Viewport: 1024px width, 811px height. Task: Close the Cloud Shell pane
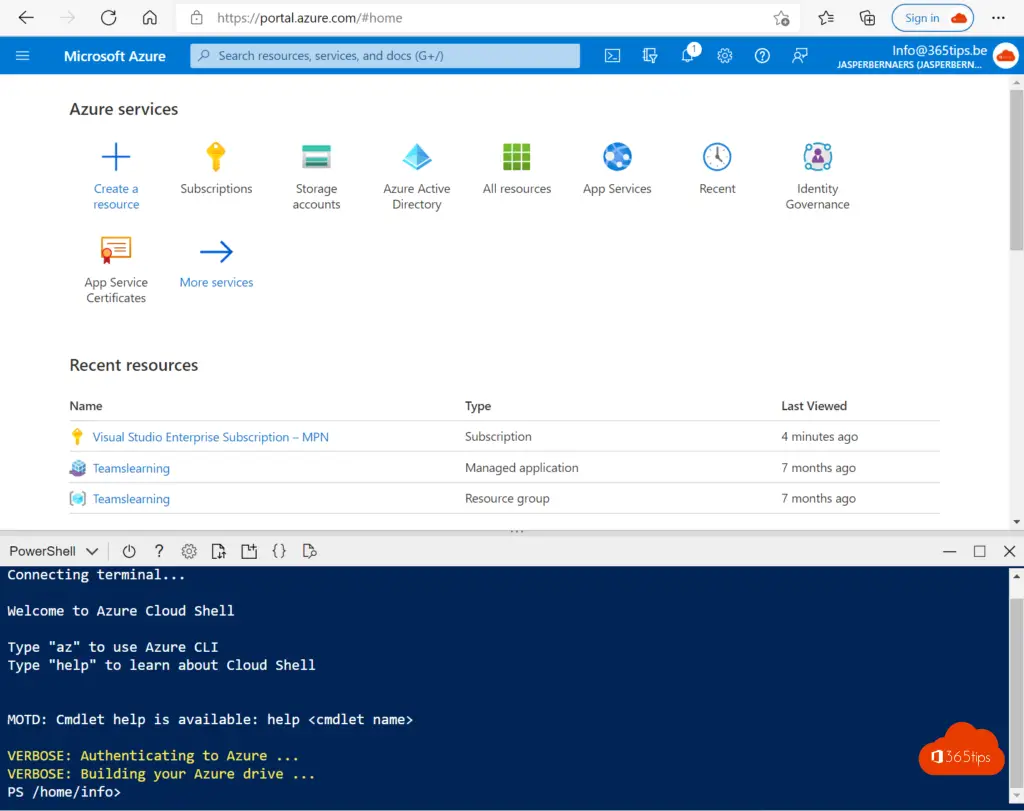tap(1009, 552)
